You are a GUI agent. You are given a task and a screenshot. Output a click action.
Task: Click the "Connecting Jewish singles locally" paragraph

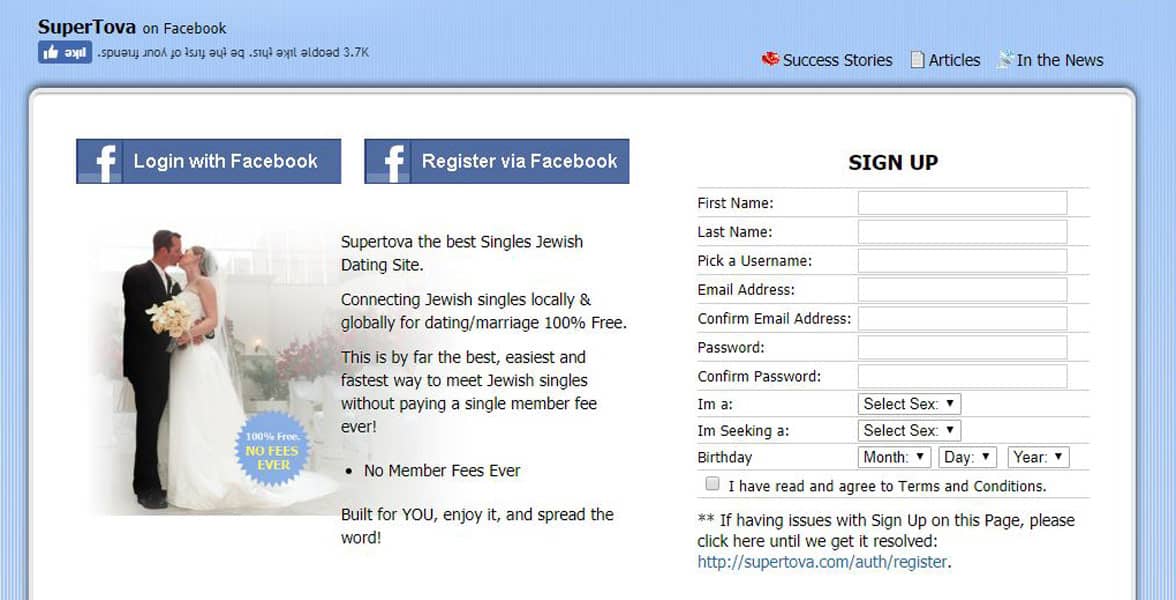click(484, 310)
